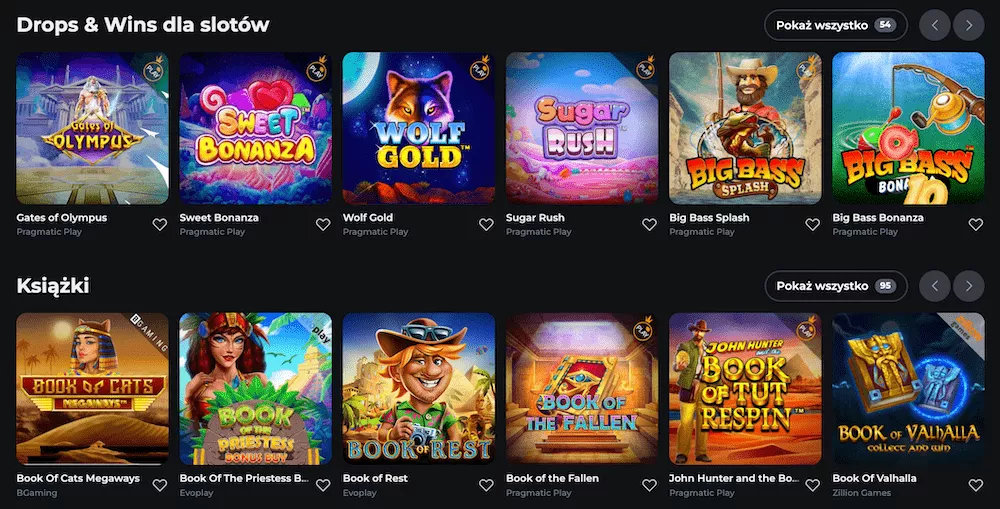
Task: Favorite Gates of Olympus with heart icon
Action: click(x=160, y=224)
